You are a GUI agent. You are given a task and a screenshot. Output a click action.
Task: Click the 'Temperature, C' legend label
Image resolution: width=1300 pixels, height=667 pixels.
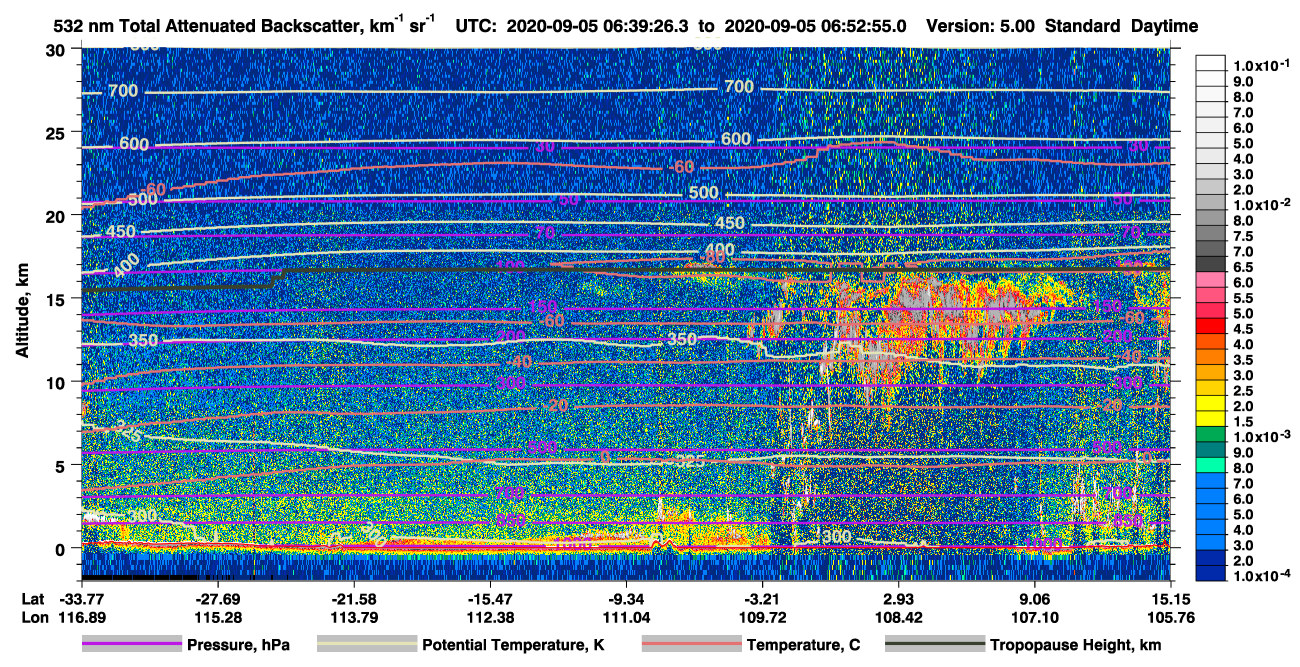[x=802, y=646]
